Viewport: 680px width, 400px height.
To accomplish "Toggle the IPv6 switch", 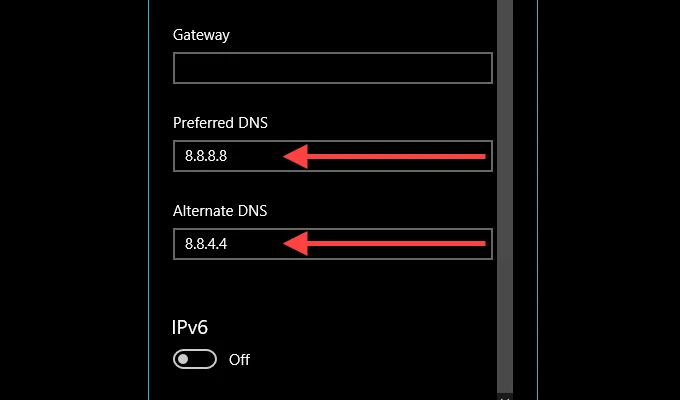I will point(195,359).
